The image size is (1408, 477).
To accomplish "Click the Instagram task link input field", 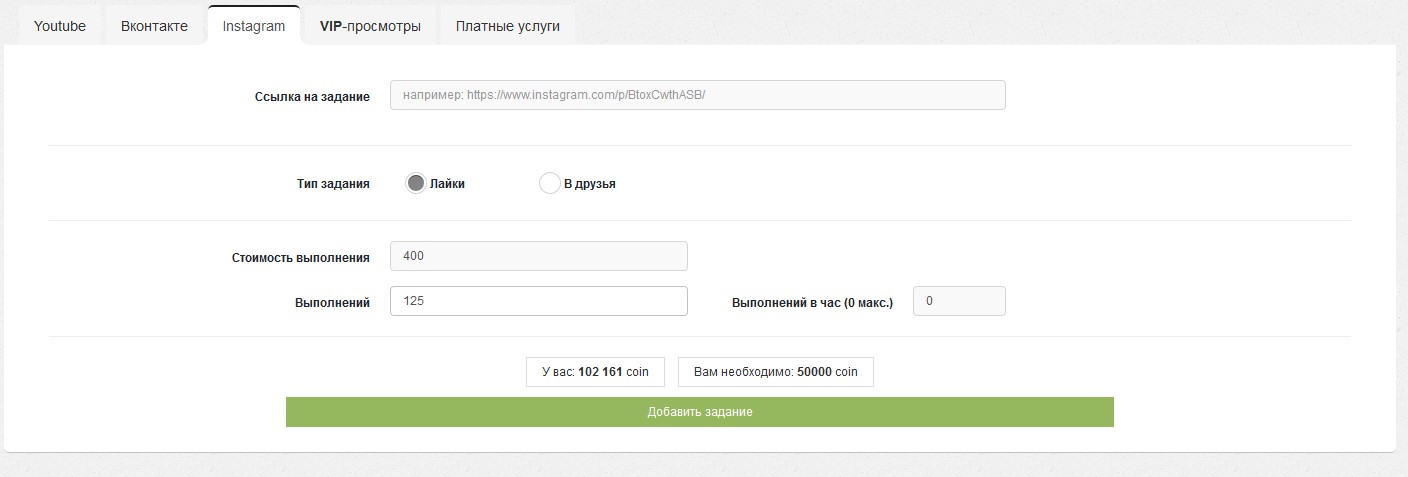I will coord(697,95).
